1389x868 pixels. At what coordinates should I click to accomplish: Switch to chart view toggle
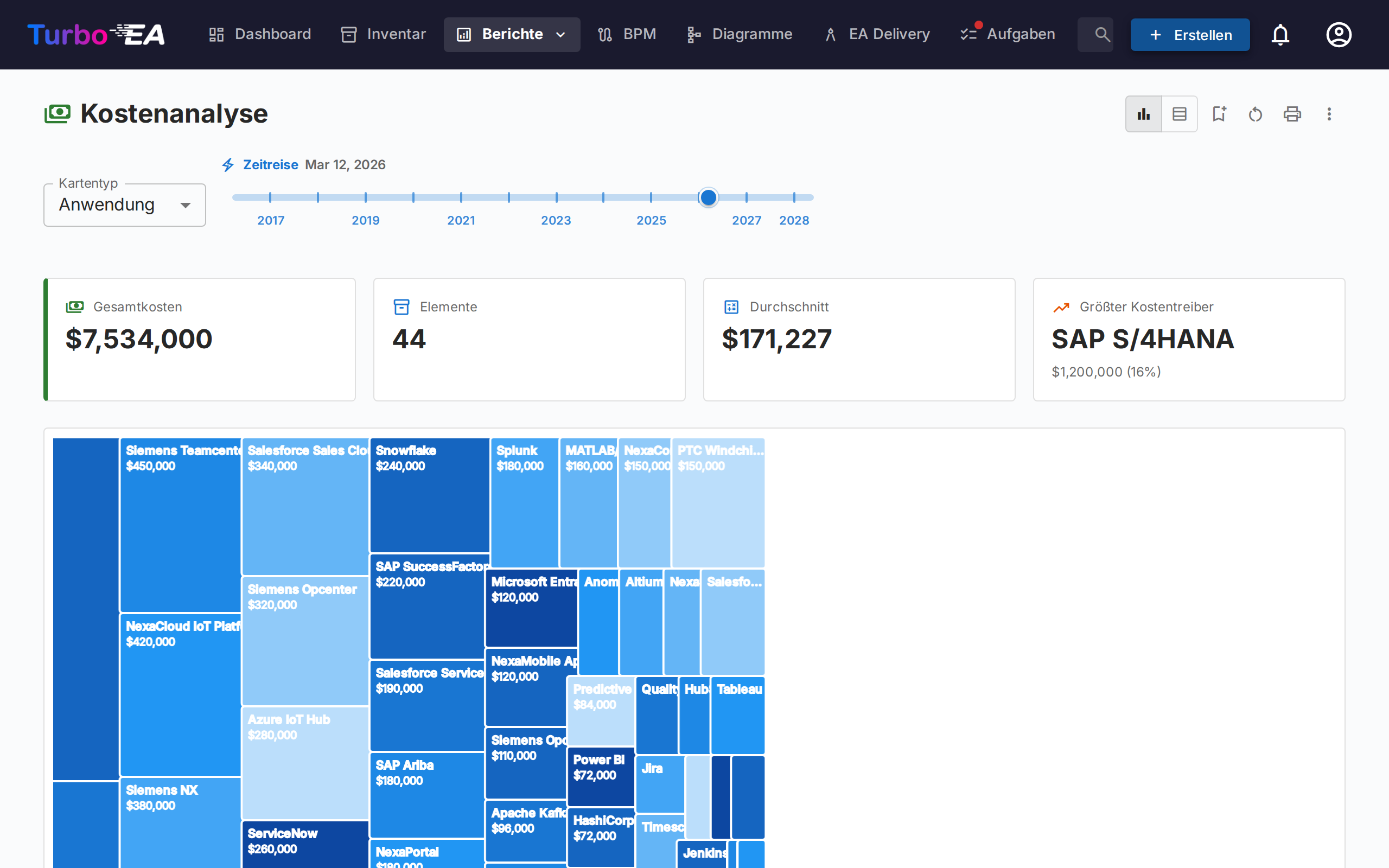(1143, 114)
